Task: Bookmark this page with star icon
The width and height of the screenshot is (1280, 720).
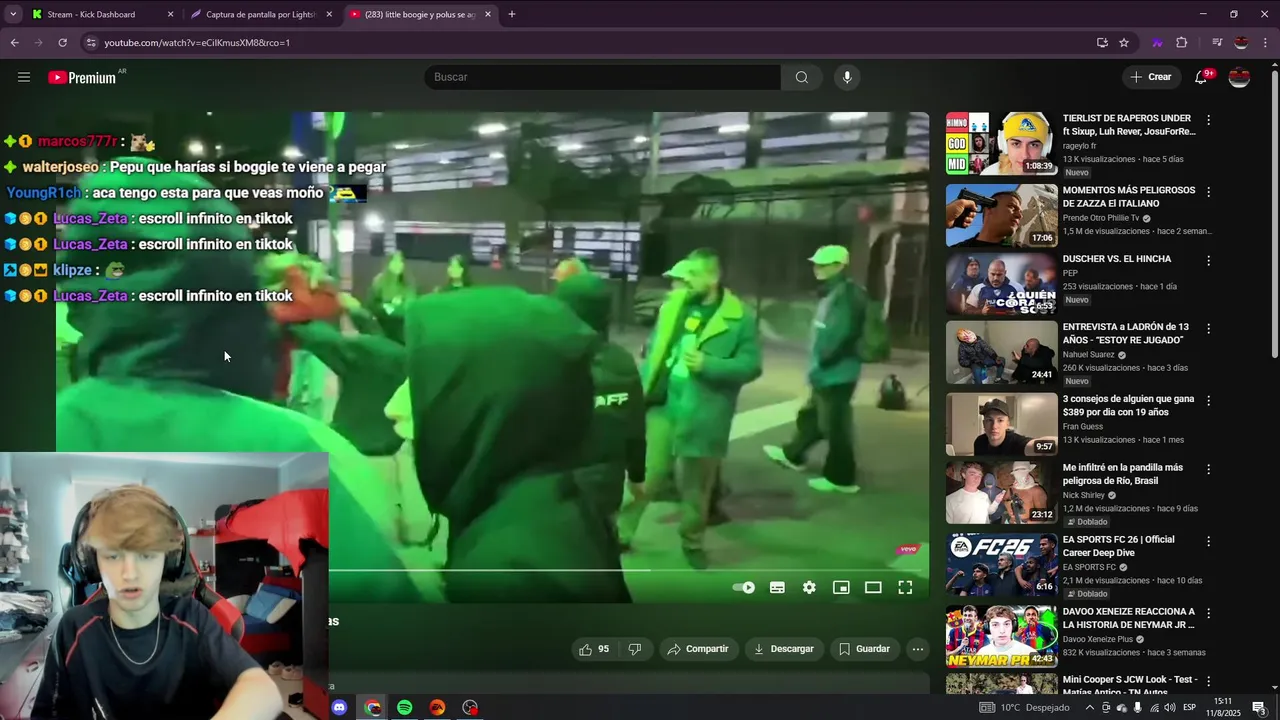Action: (1124, 43)
